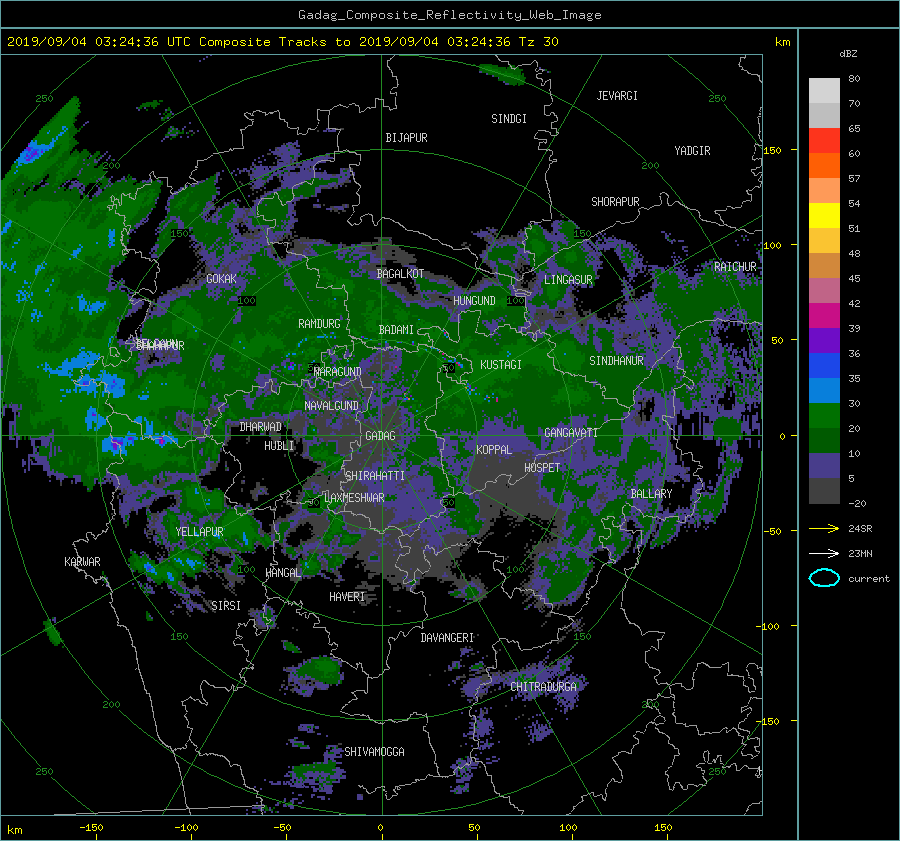900x841 pixels.
Task: Click the 'SHIRAHATTI' city label
Action: pos(375,476)
